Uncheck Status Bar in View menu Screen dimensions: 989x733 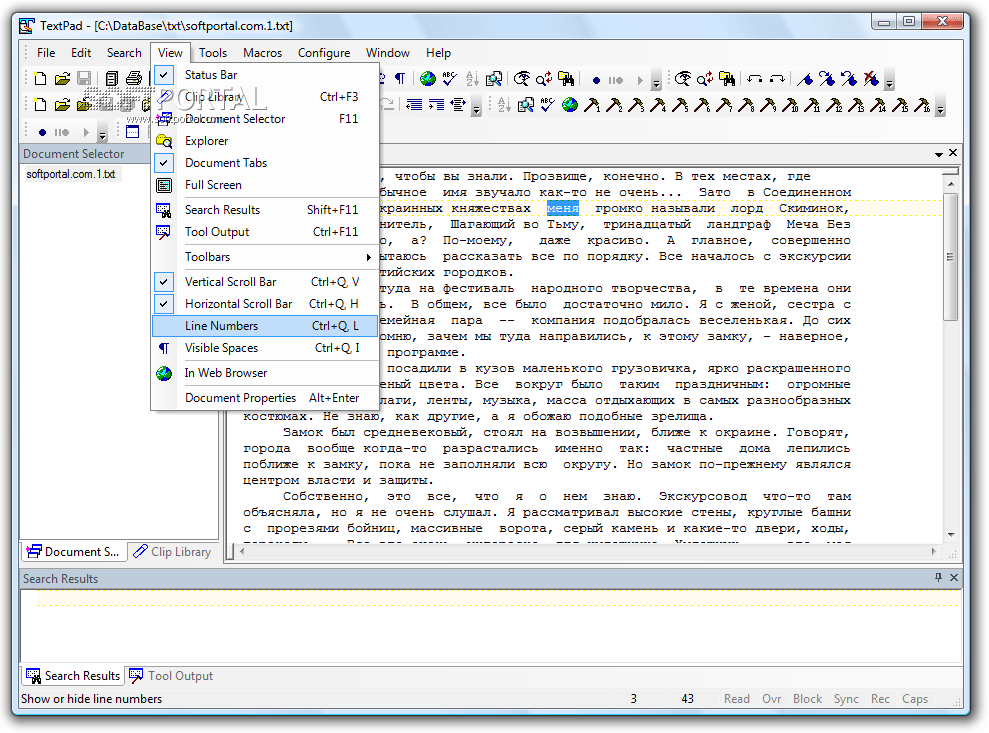[x=265, y=75]
